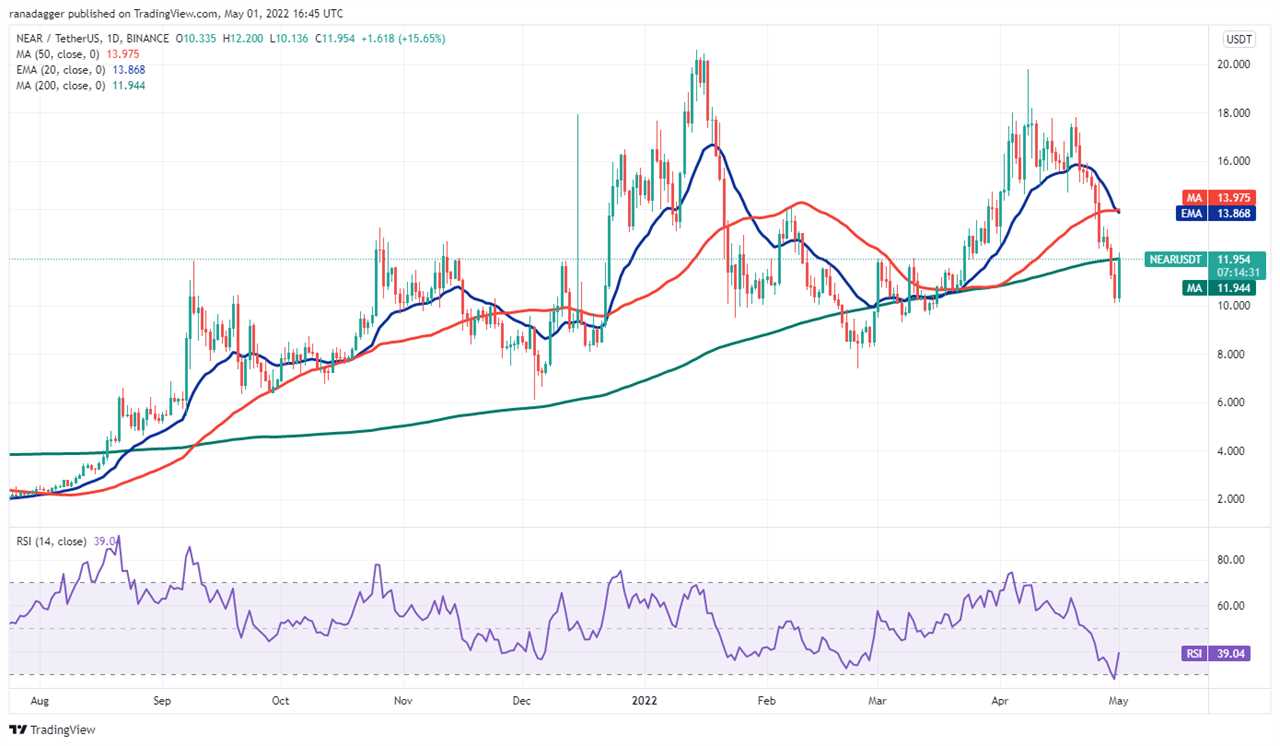Click the Sep label on time axis
The width and height of the screenshot is (1280, 746).
(163, 701)
